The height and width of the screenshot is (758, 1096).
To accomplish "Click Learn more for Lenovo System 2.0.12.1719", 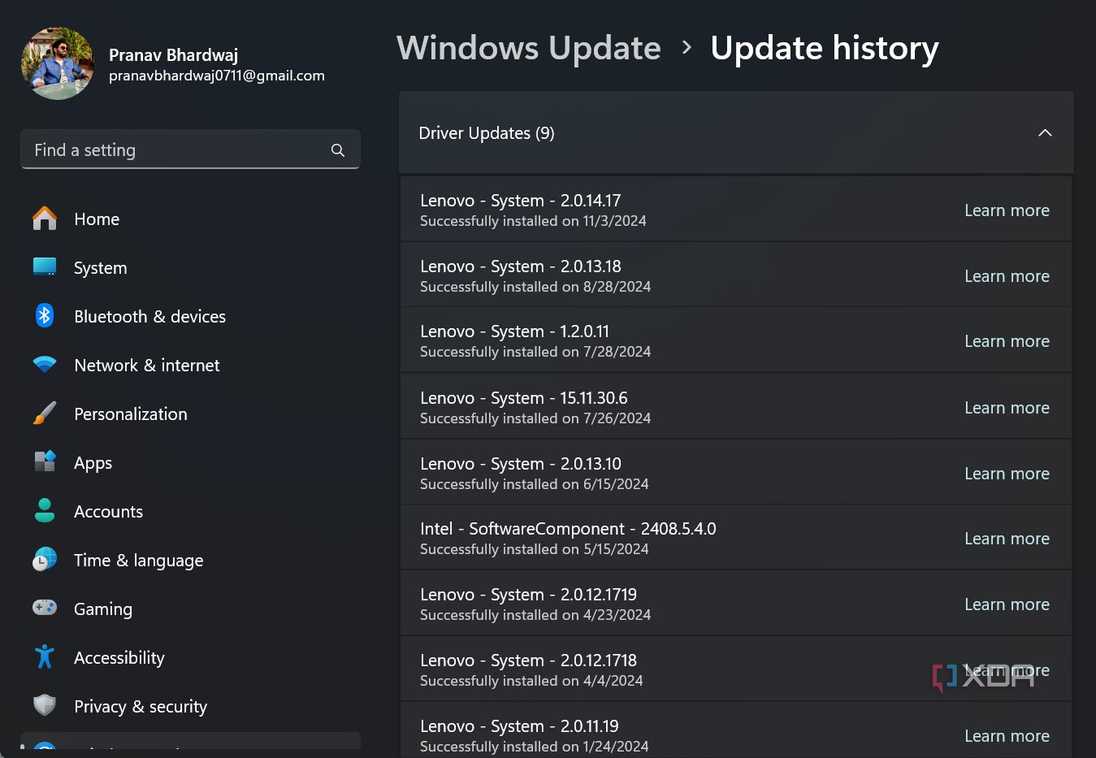I will pos(1007,604).
